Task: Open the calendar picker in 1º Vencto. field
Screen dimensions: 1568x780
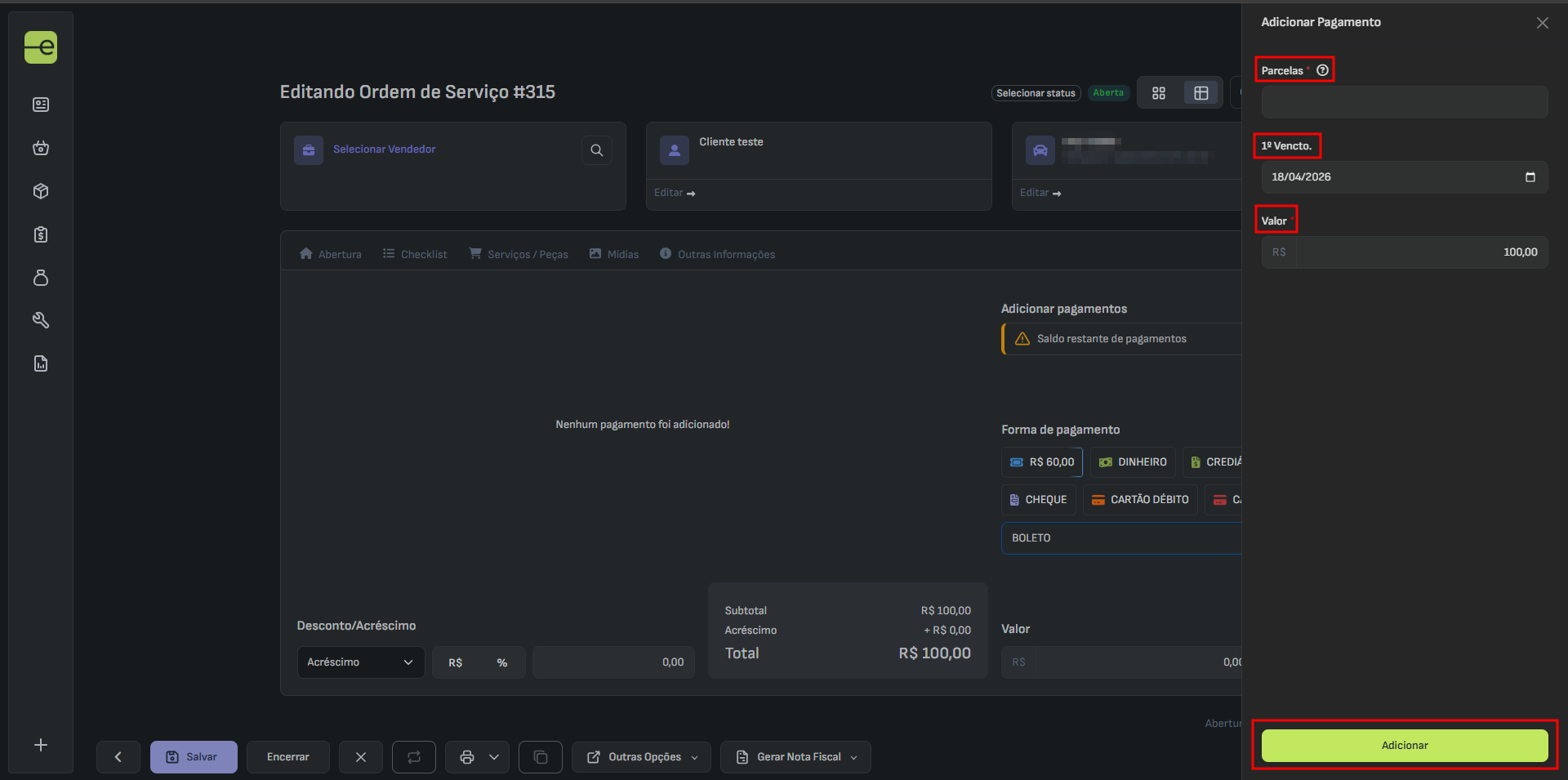Action: (x=1530, y=177)
